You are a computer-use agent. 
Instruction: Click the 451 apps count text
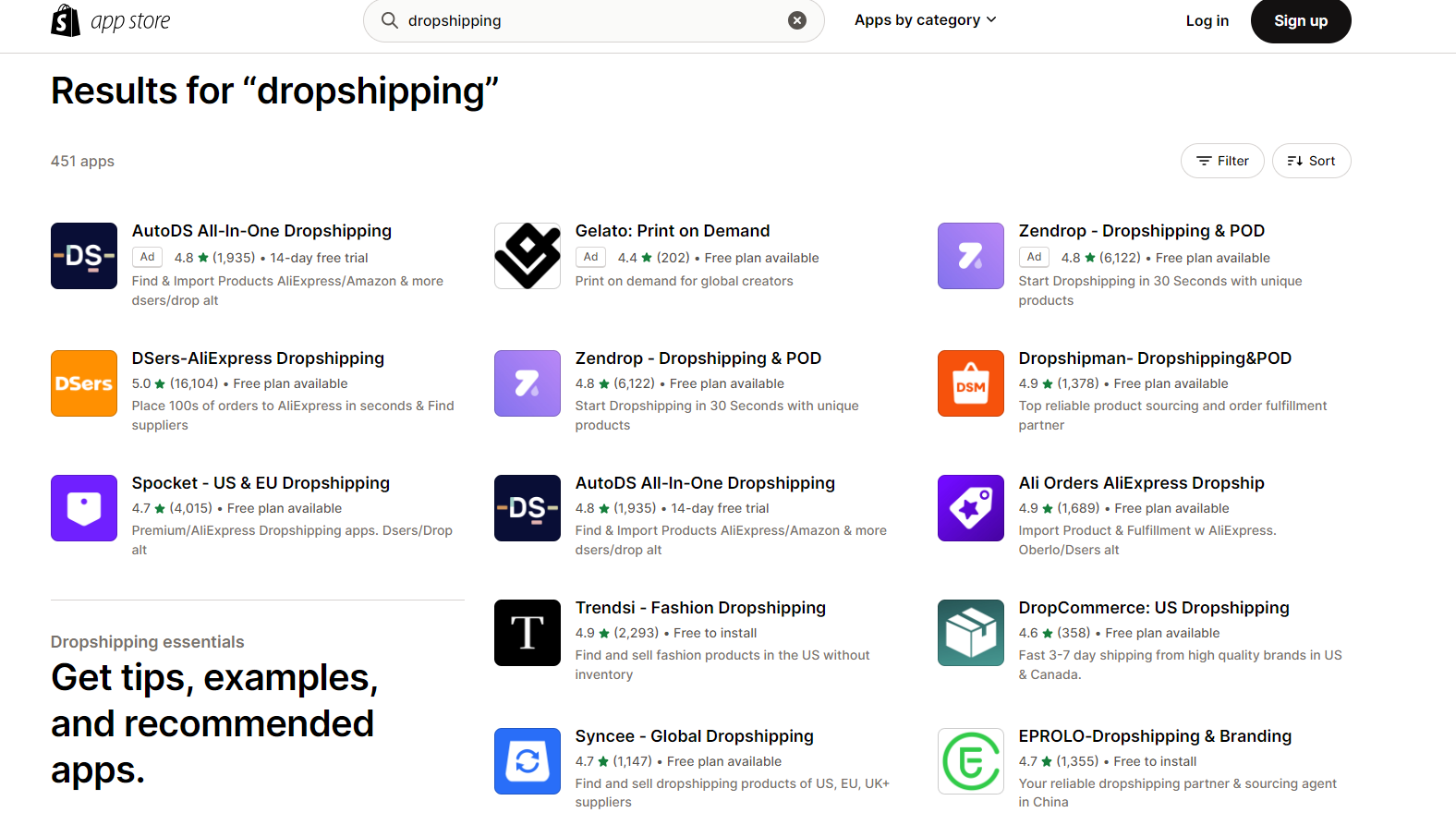(x=82, y=161)
